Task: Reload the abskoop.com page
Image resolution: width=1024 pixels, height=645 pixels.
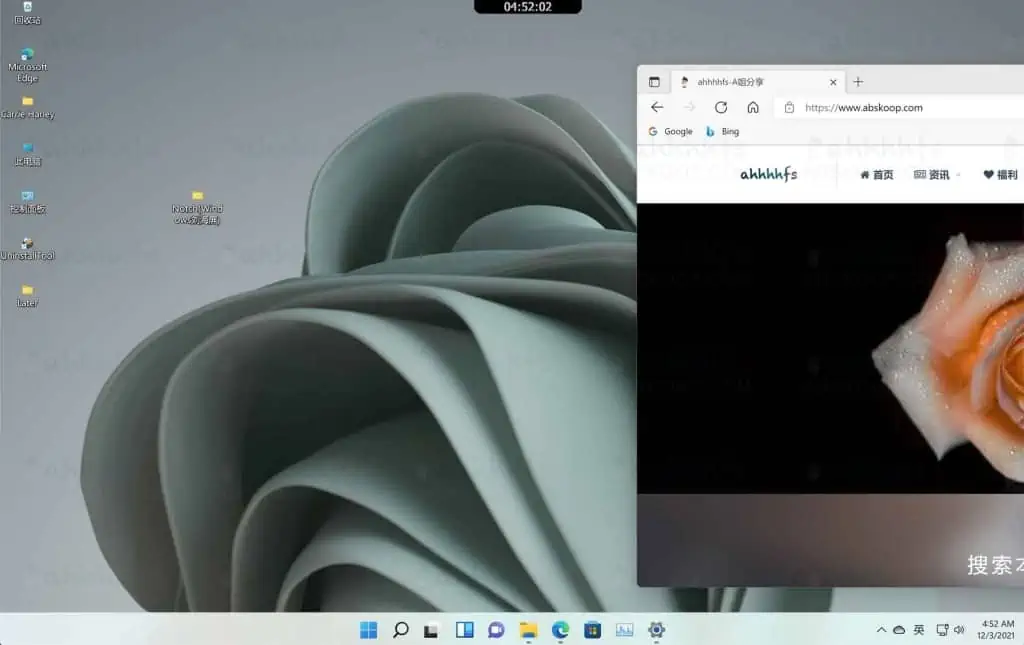Action: coord(721,107)
